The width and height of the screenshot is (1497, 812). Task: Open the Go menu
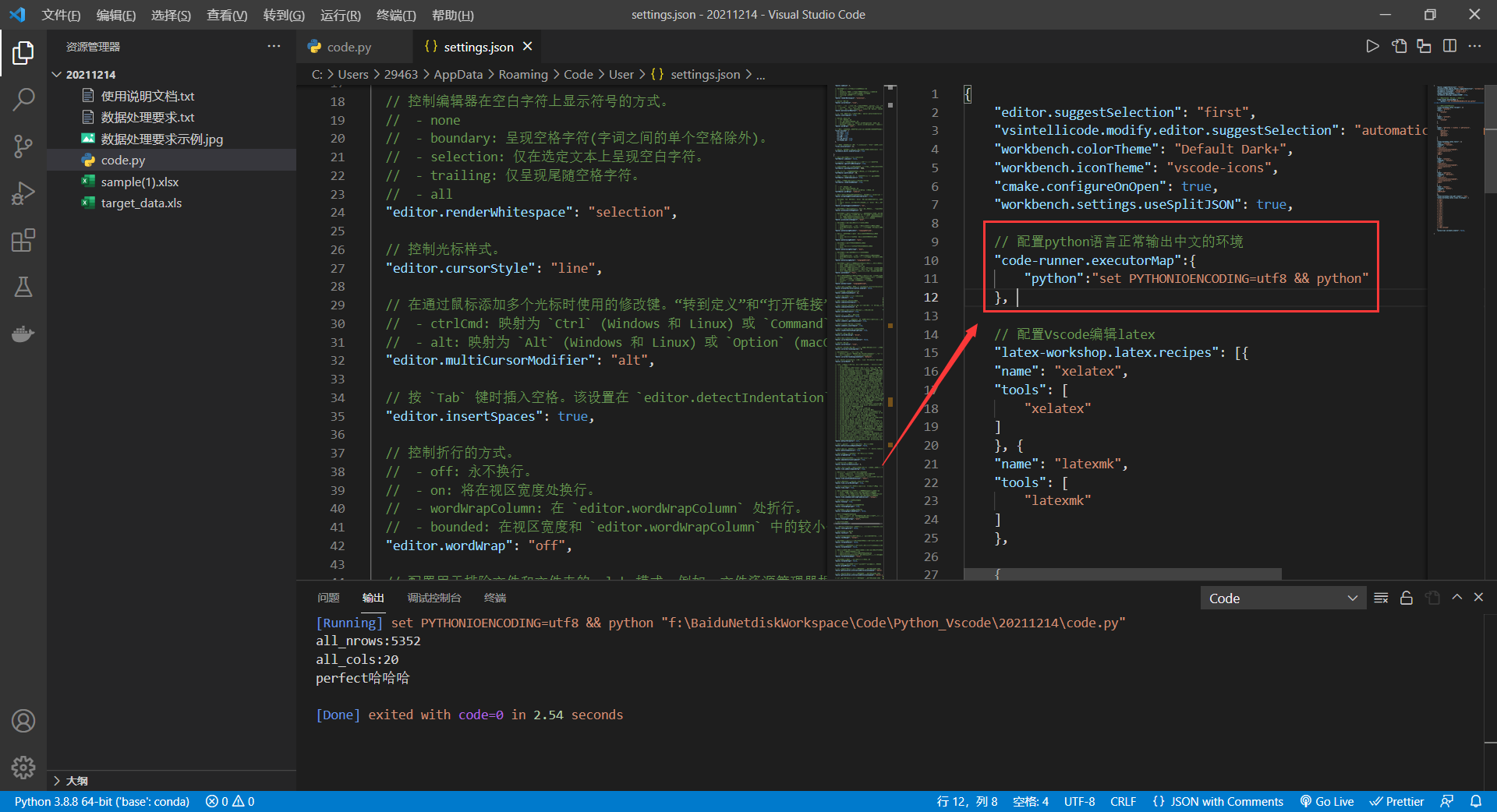pyautogui.click(x=284, y=15)
